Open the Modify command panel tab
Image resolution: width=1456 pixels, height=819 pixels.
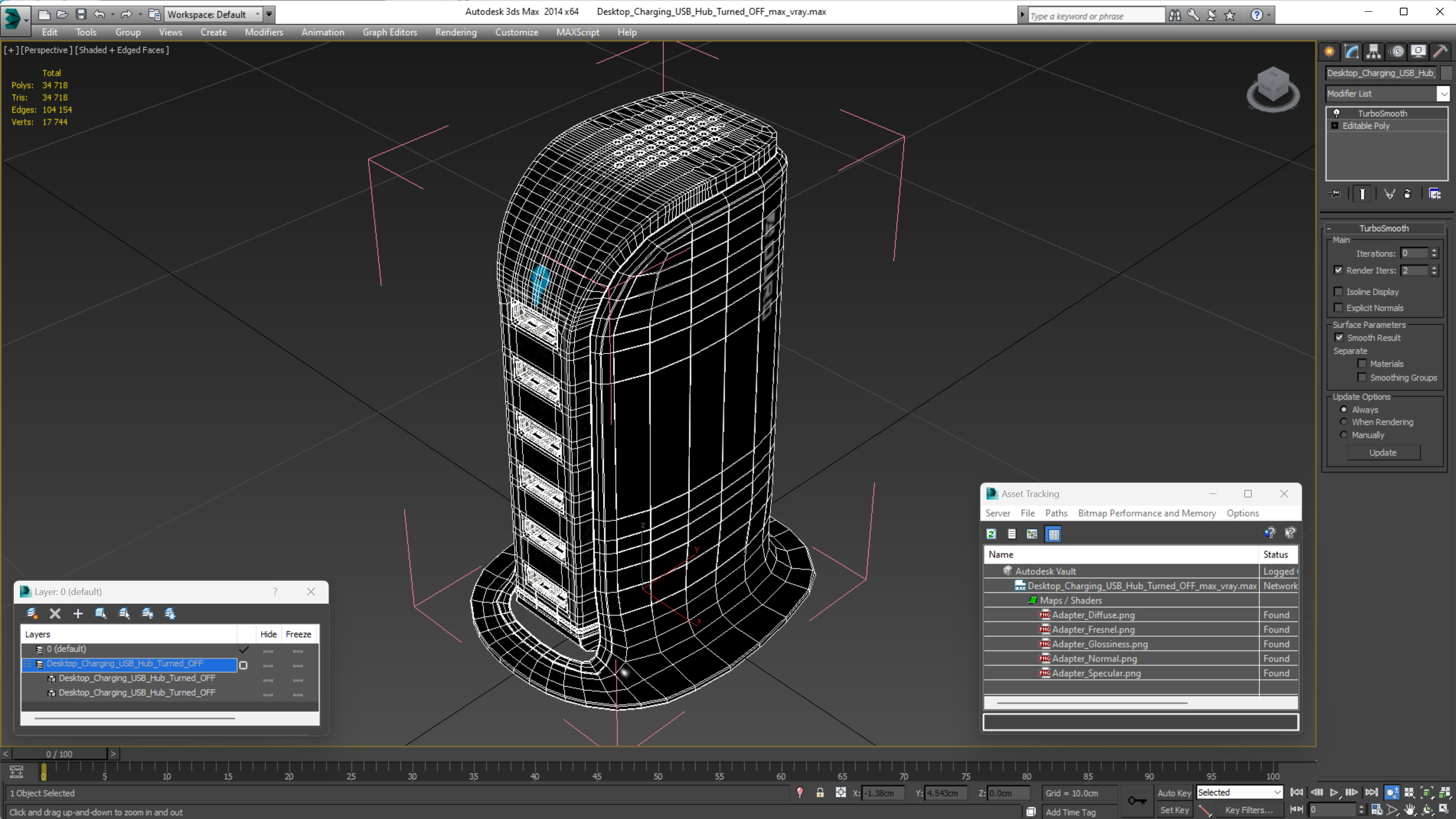coord(1351,52)
